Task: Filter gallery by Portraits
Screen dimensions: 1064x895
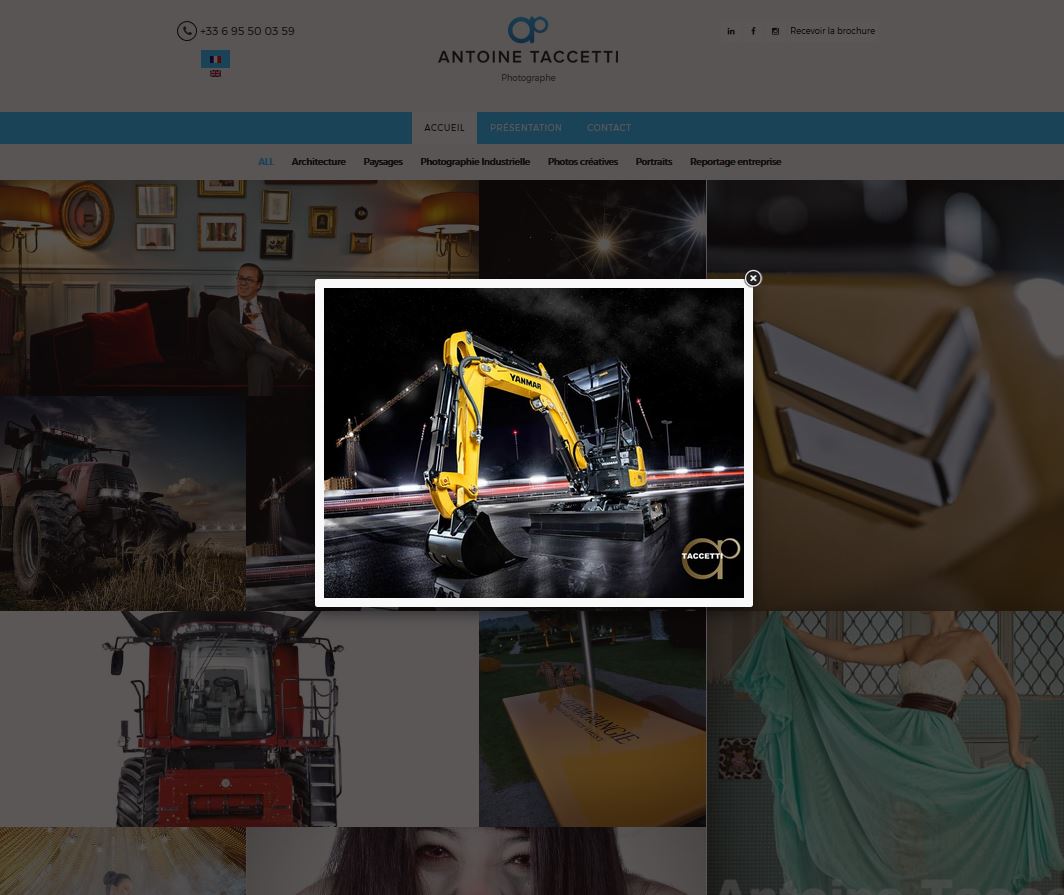Action: pyautogui.click(x=653, y=161)
